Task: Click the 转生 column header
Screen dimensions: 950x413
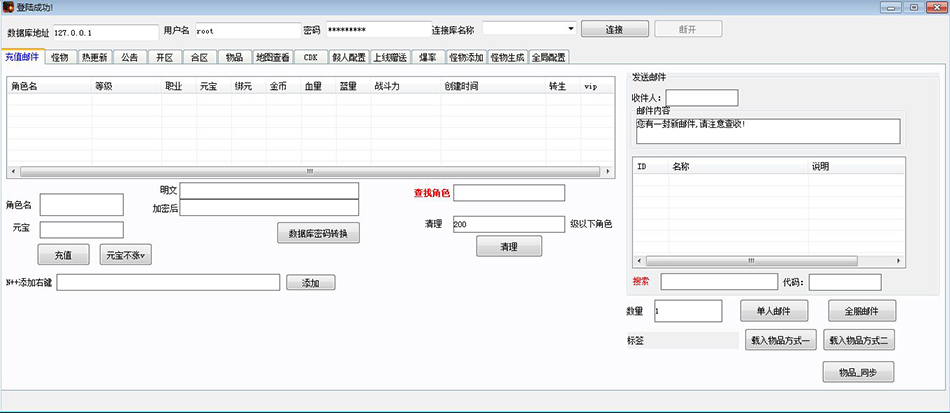Action: click(563, 87)
